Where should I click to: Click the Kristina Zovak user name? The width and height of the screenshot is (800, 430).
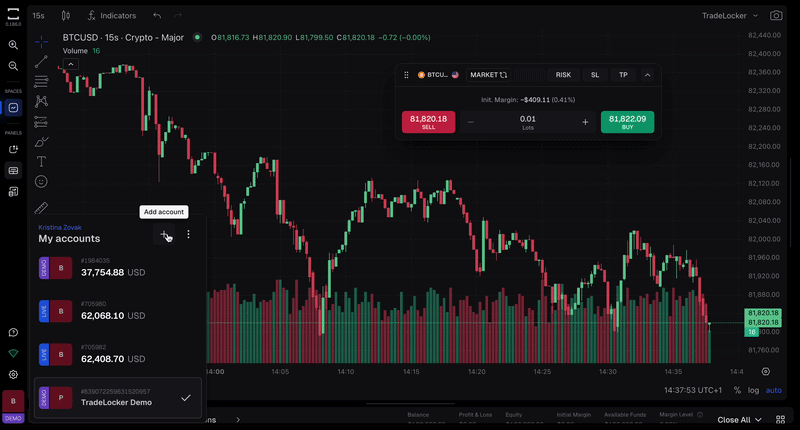pos(60,227)
